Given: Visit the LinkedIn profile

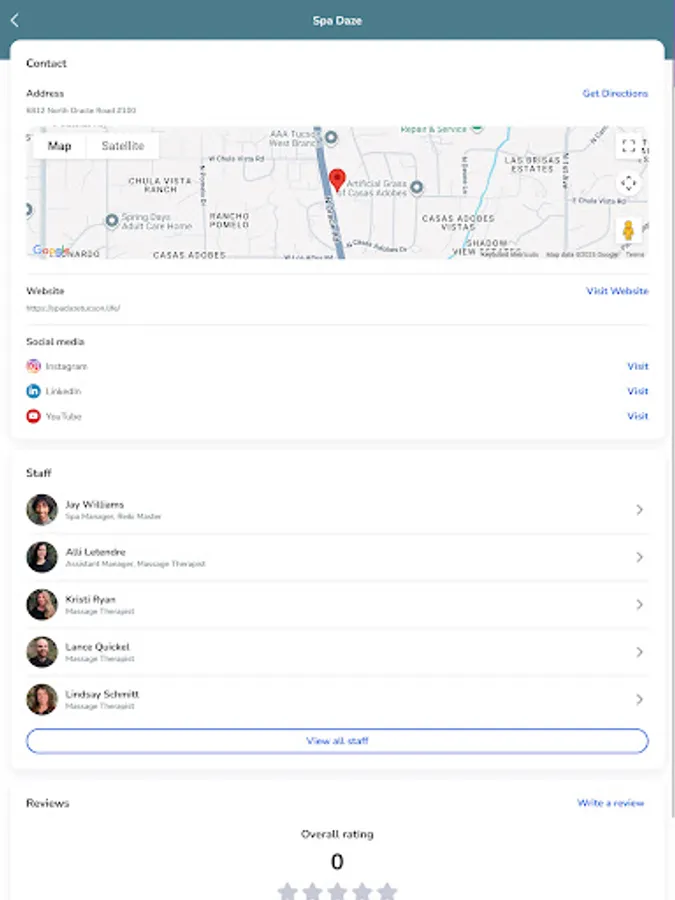Looking at the screenshot, I should coord(638,391).
